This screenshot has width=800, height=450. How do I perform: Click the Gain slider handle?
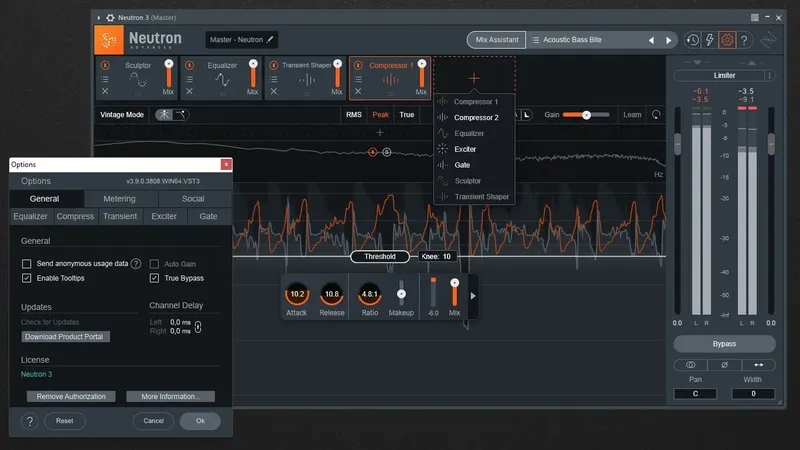click(x=586, y=115)
